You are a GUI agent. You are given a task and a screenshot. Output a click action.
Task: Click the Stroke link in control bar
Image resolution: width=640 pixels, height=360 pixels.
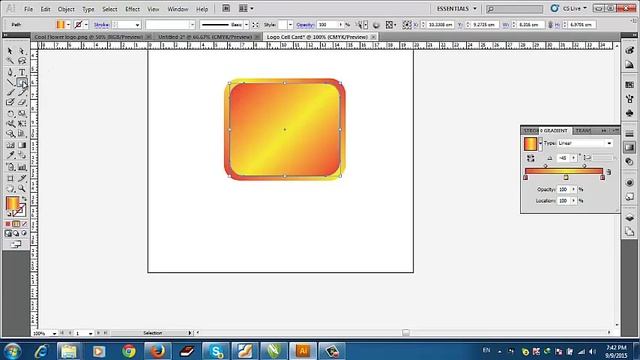pos(101,25)
